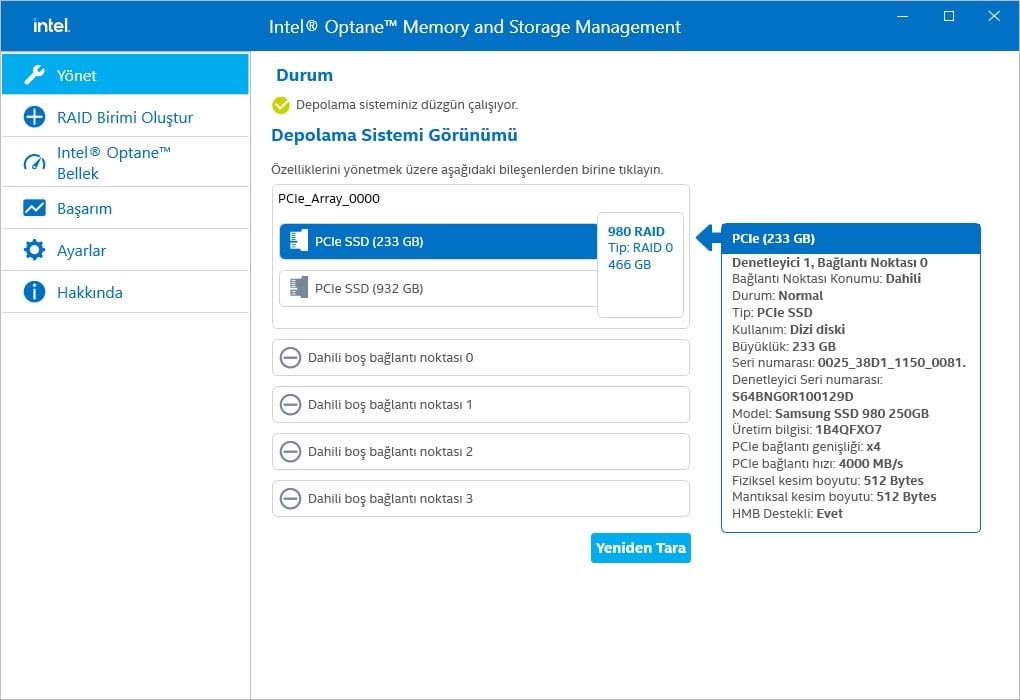Click the PCIe_Array_0000 label
Image resolution: width=1020 pixels, height=700 pixels.
coord(329,199)
